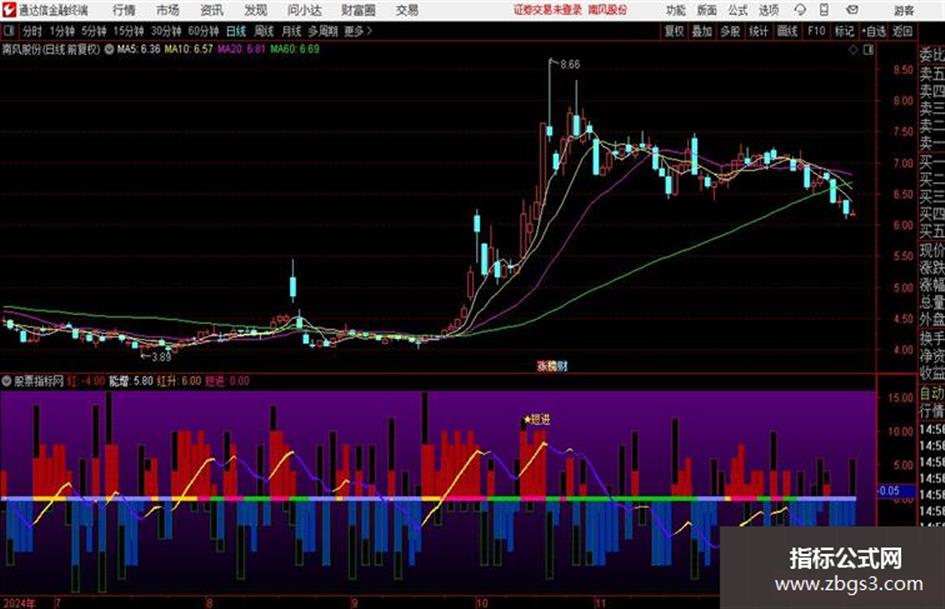Image resolution: width=945 pixels, height=609 pixels.
Task: Click the 通达信 red logo icon
Action: coord(8,10)
